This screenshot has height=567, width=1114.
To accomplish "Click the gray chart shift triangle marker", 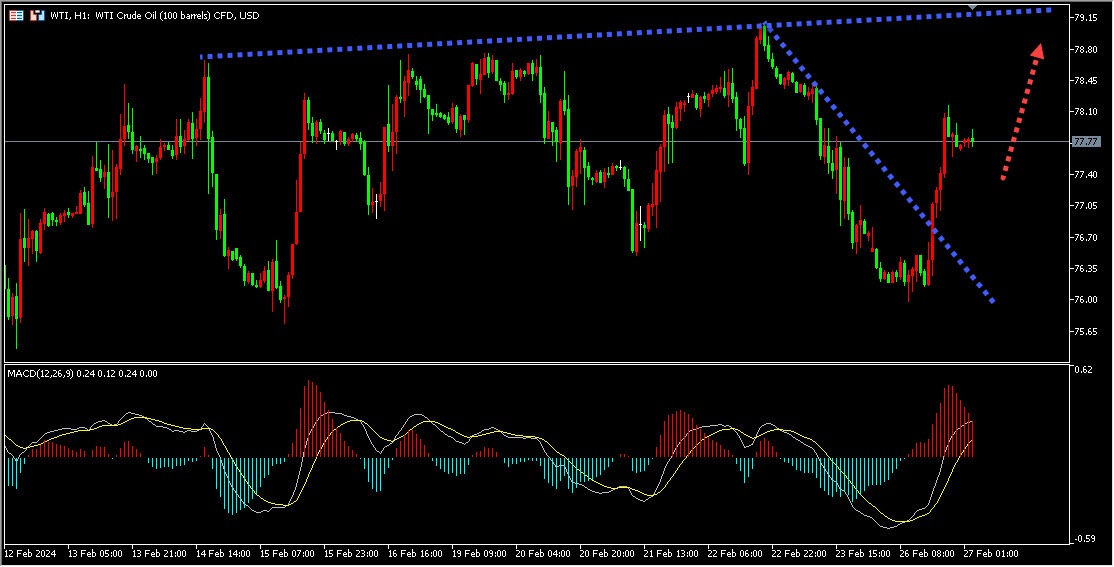I will 973,6.
